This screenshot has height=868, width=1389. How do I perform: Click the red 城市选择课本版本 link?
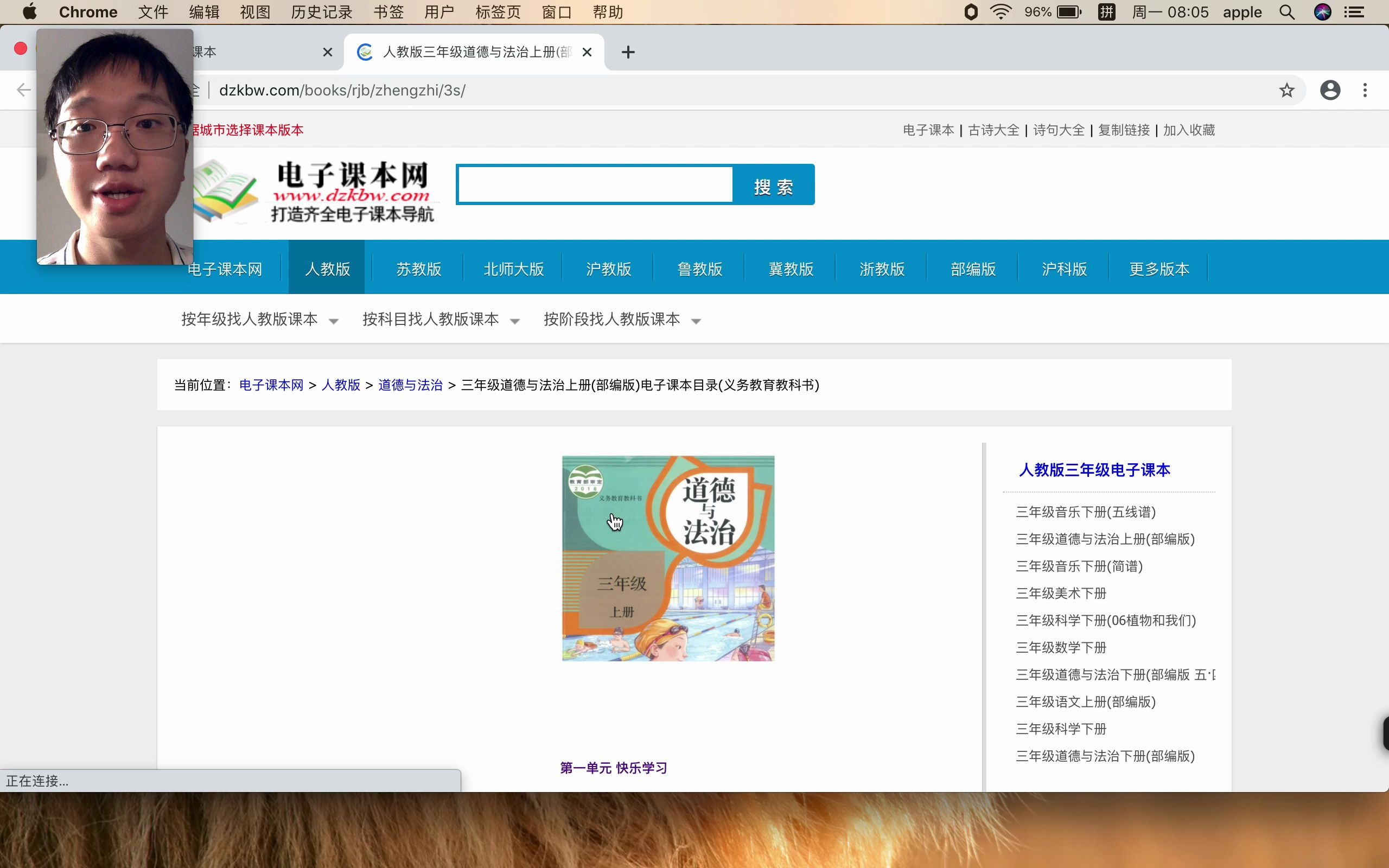248,130
